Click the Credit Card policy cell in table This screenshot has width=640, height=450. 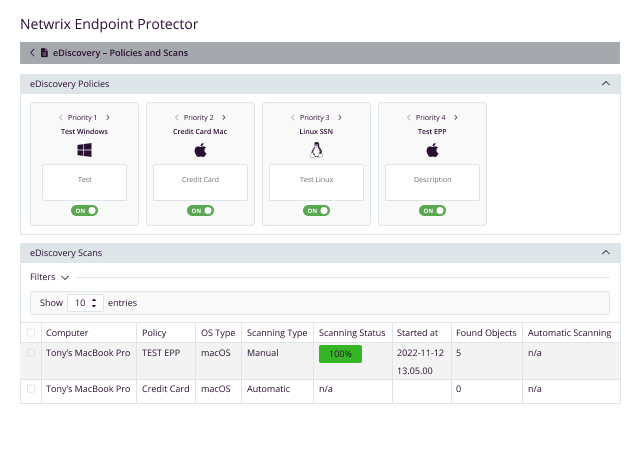165,389
